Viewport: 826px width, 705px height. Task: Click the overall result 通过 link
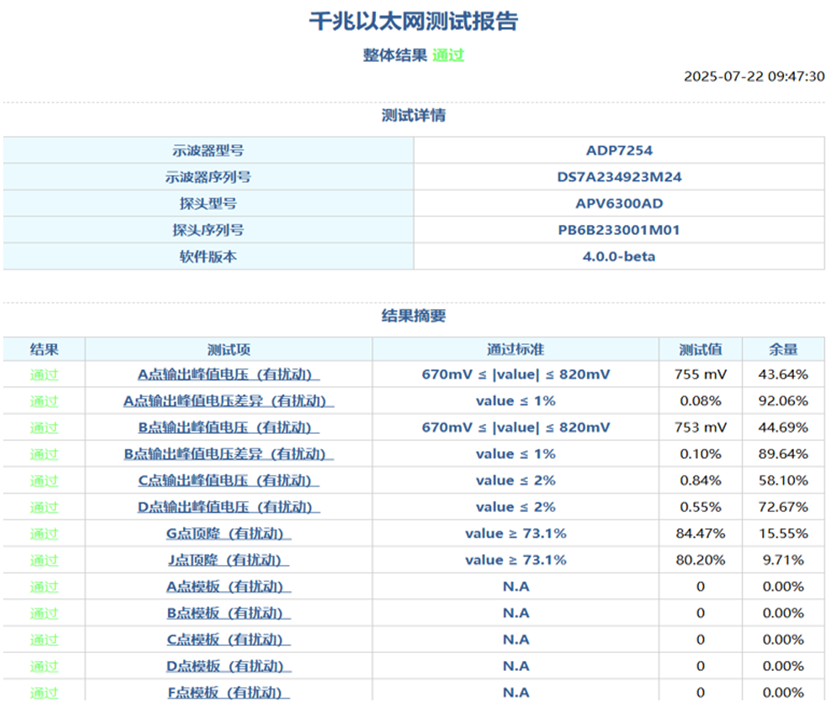point(447,56)
